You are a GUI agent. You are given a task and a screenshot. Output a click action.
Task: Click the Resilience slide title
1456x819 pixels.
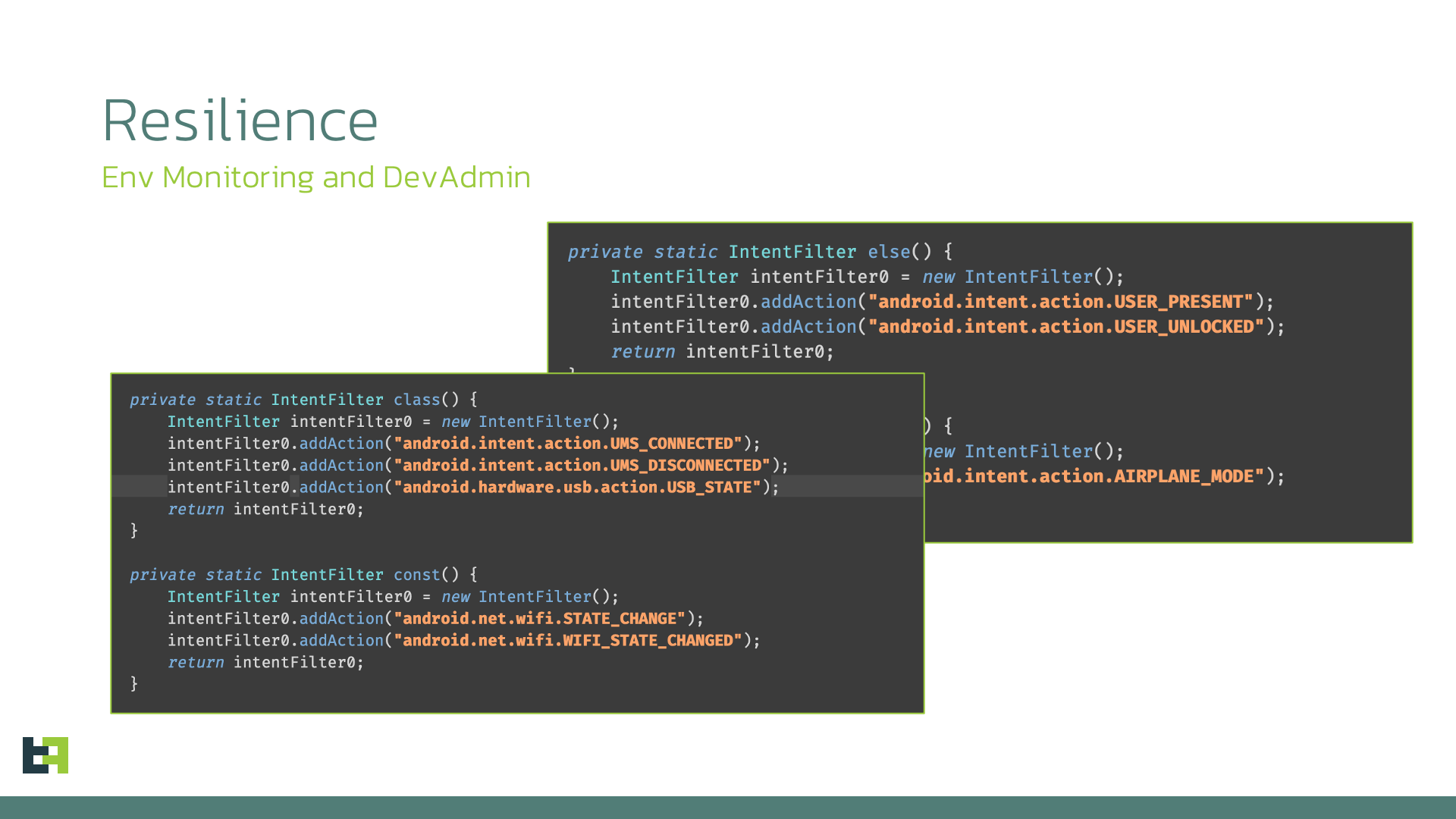[240, 121]
